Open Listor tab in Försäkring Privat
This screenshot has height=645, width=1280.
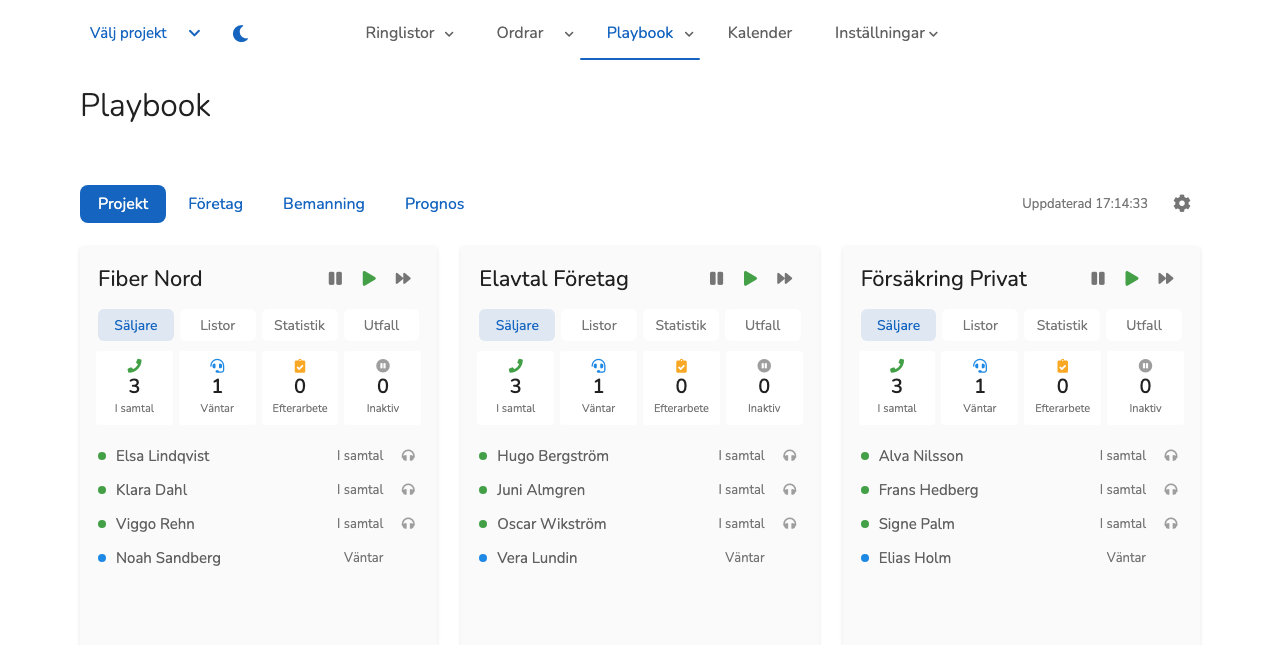click(980, 325)
